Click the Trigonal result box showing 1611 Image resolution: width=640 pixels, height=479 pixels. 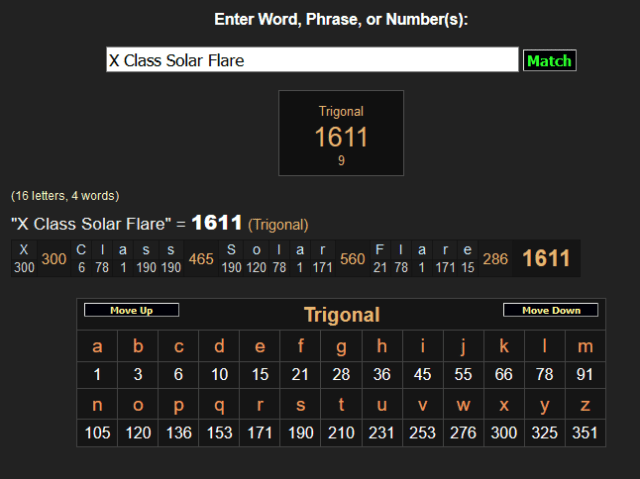point(341,133)
